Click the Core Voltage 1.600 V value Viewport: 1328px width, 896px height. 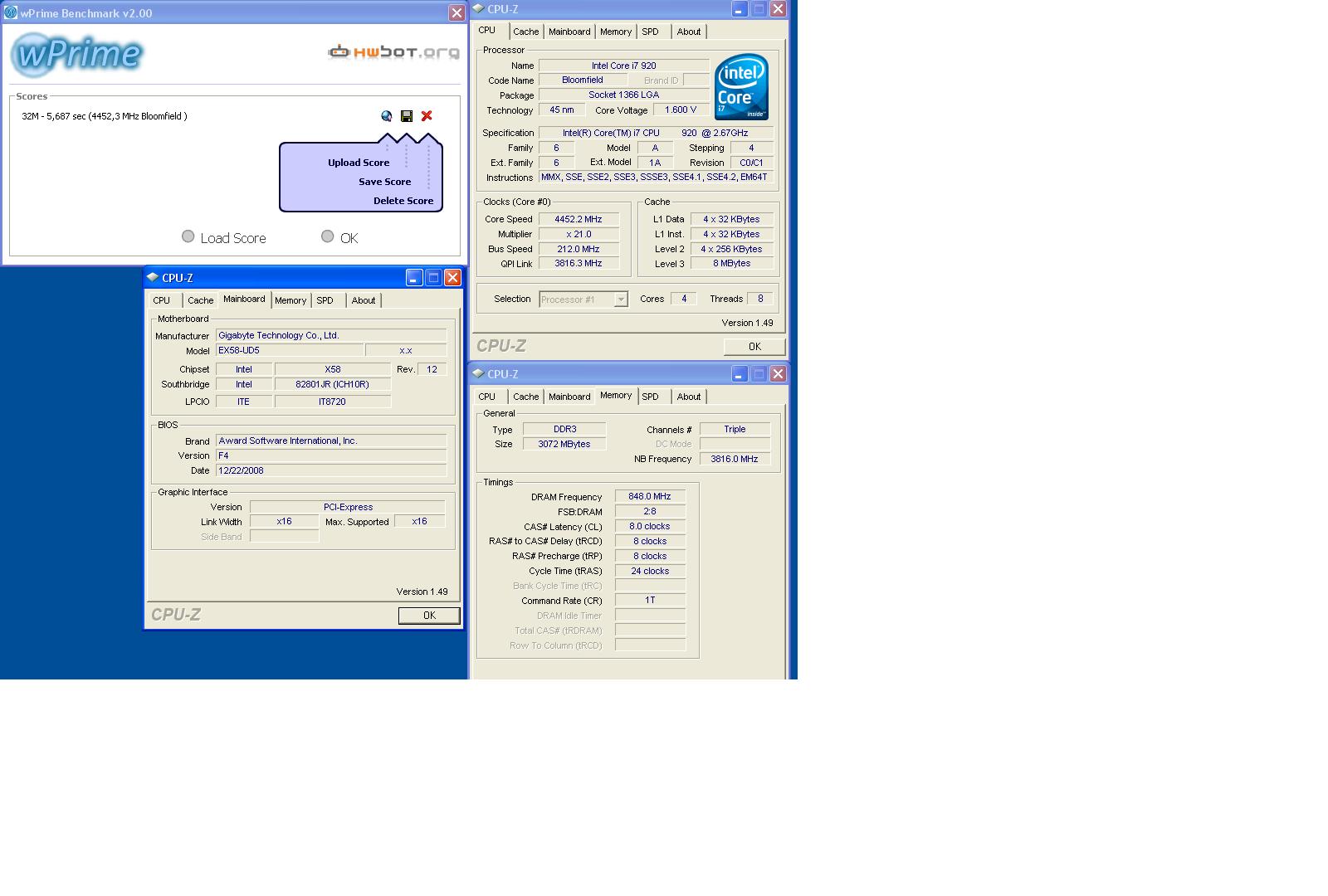pyautogui.click(x=681, y=110)
